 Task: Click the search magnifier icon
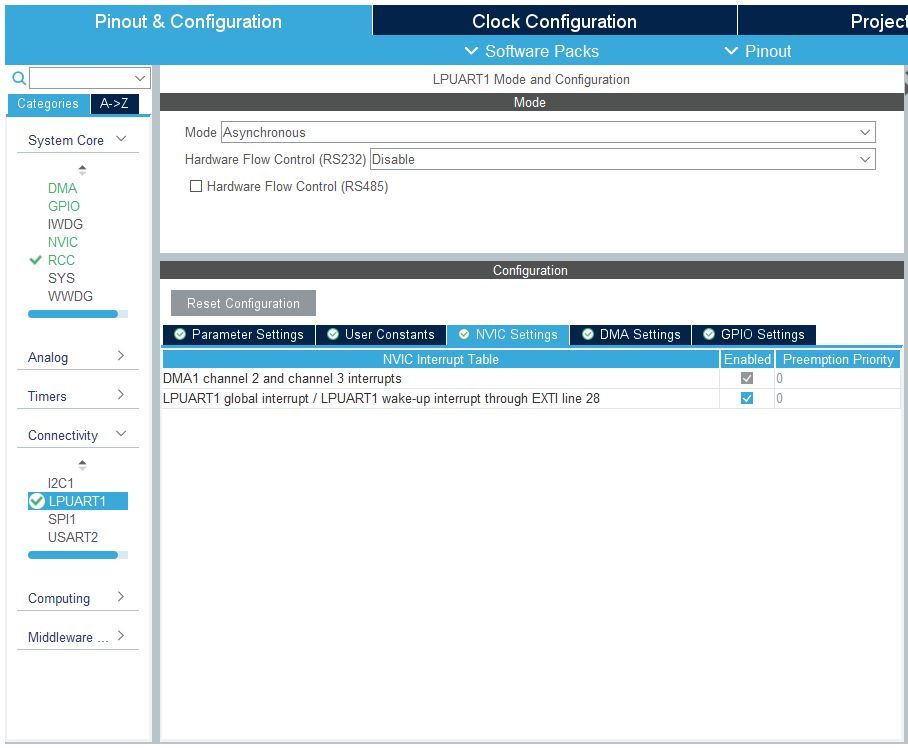tap(19, 78)
